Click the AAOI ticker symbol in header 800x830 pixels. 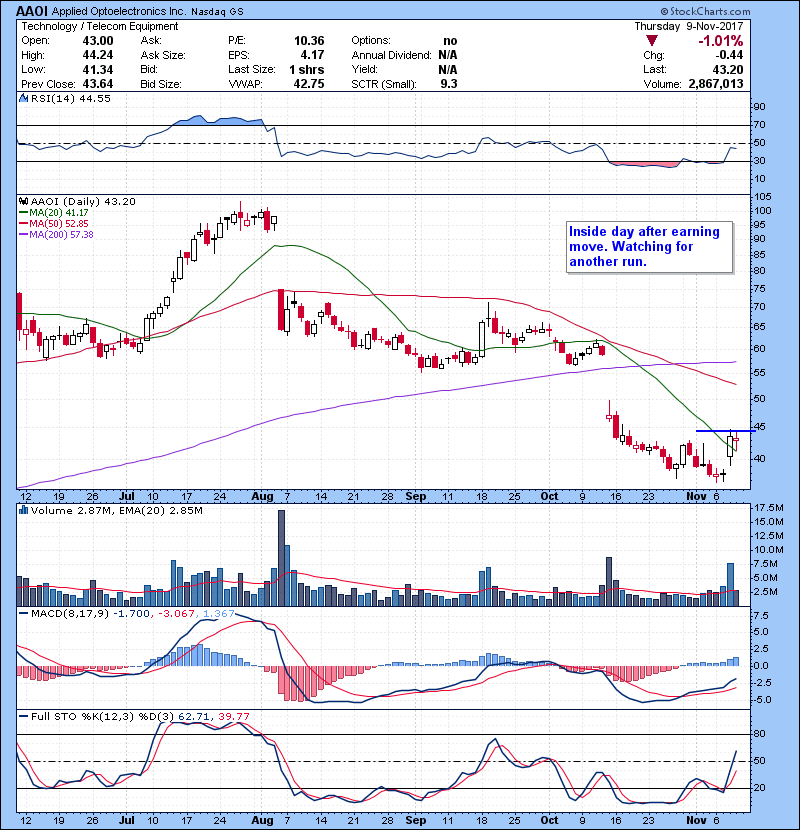[32, 11]
